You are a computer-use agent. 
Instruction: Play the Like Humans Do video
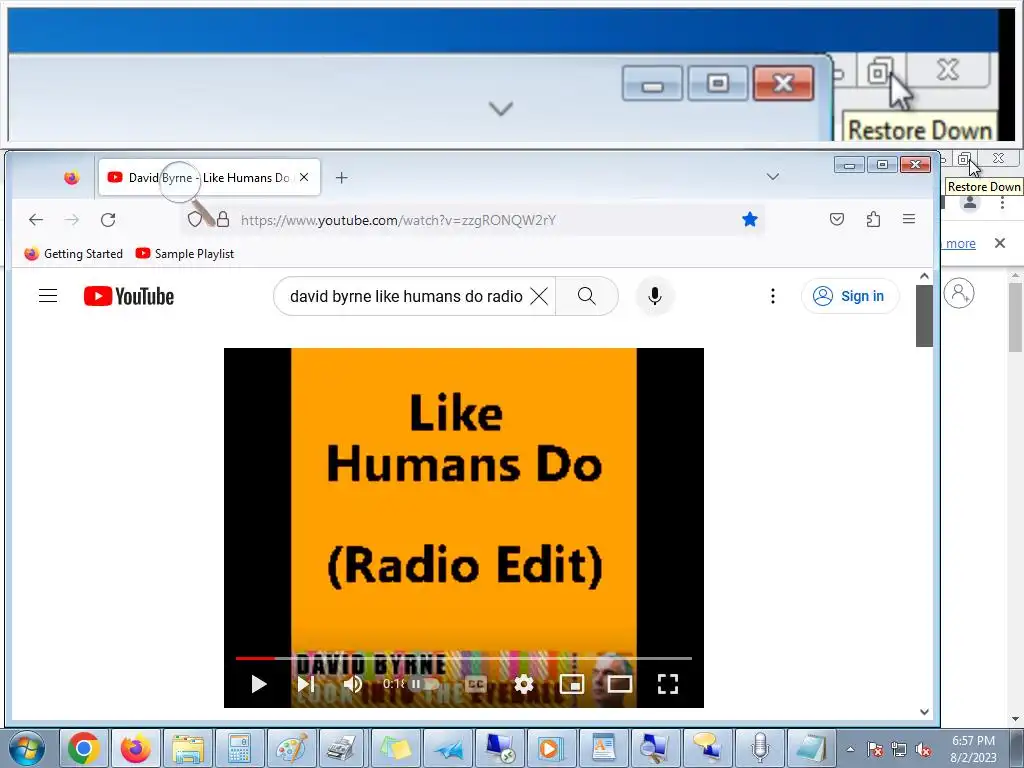tap(259, 684)
